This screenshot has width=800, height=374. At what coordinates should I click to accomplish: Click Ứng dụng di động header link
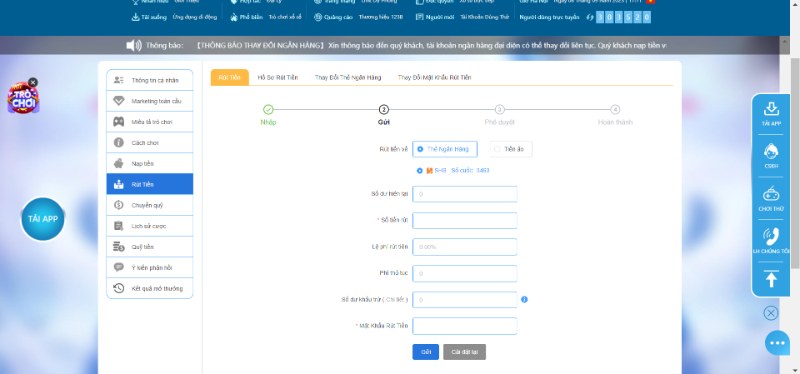point(194,17)
